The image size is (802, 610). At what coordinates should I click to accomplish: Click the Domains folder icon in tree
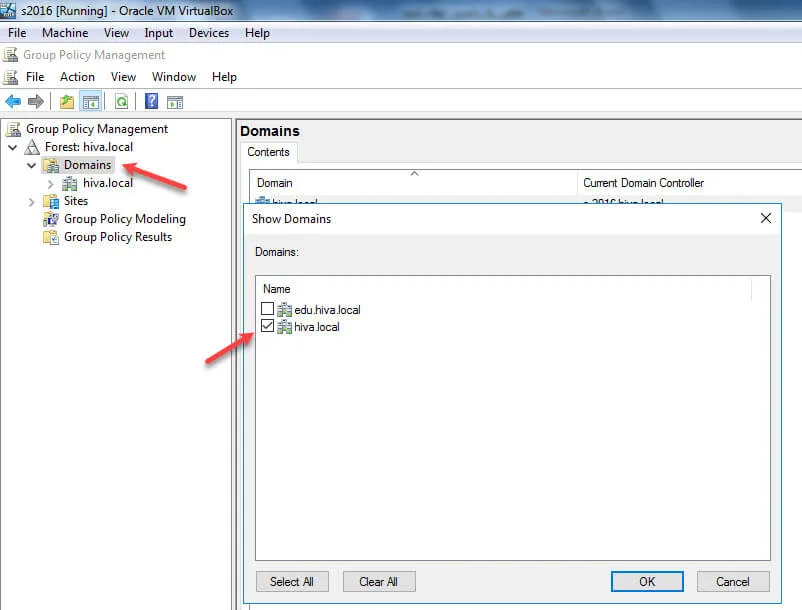point(51,165)
